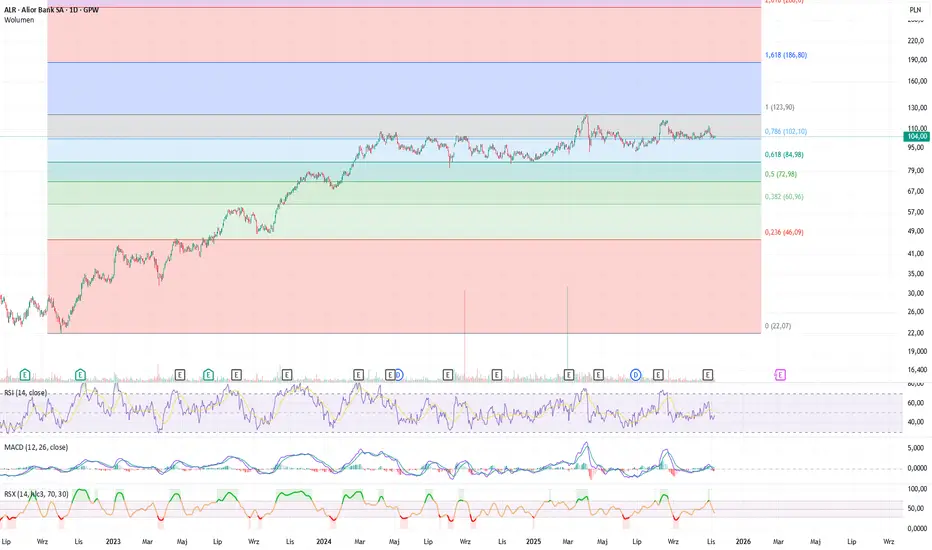The height and width of the screenshot is (550, 932).
Task: Click the E marker between Lip and Wrz 2024
Action: tap(448, 375)
